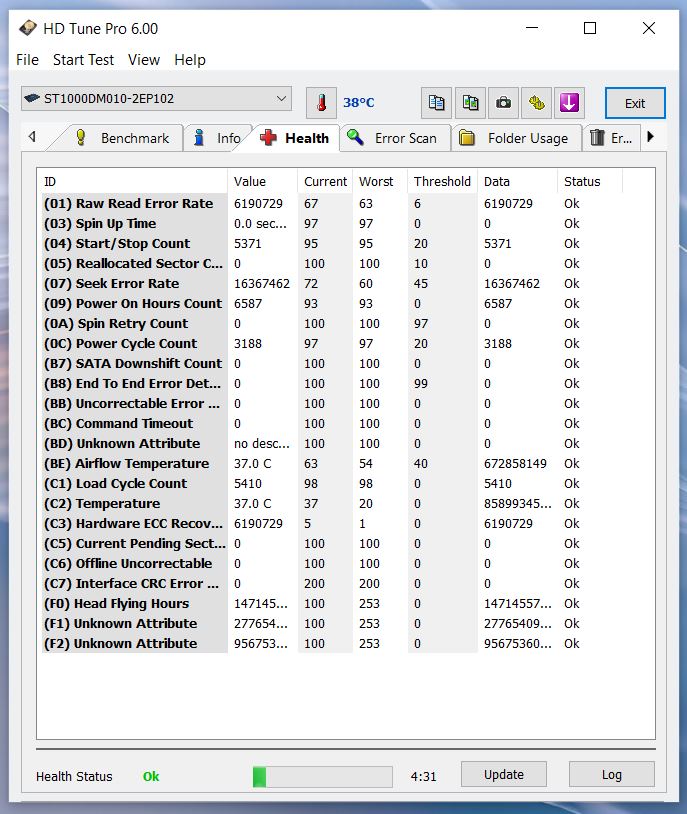This screenshot has height=814, width=687.
Task: Open the Info tab
Action: click(217, 138)
